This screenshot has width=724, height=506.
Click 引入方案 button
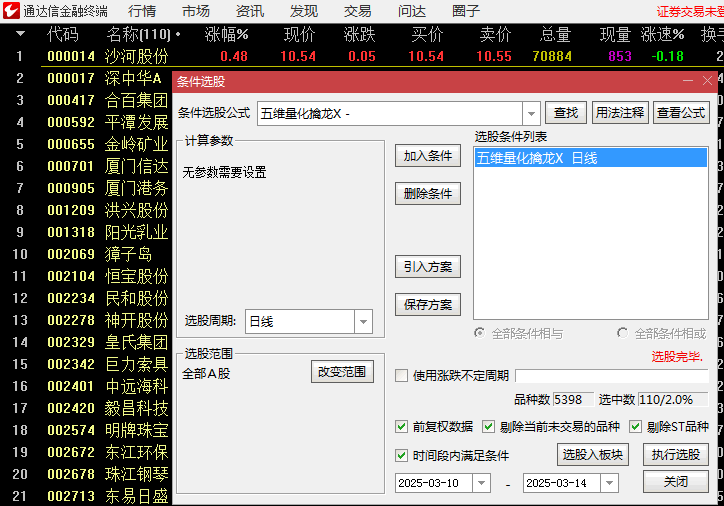point(428,267)
